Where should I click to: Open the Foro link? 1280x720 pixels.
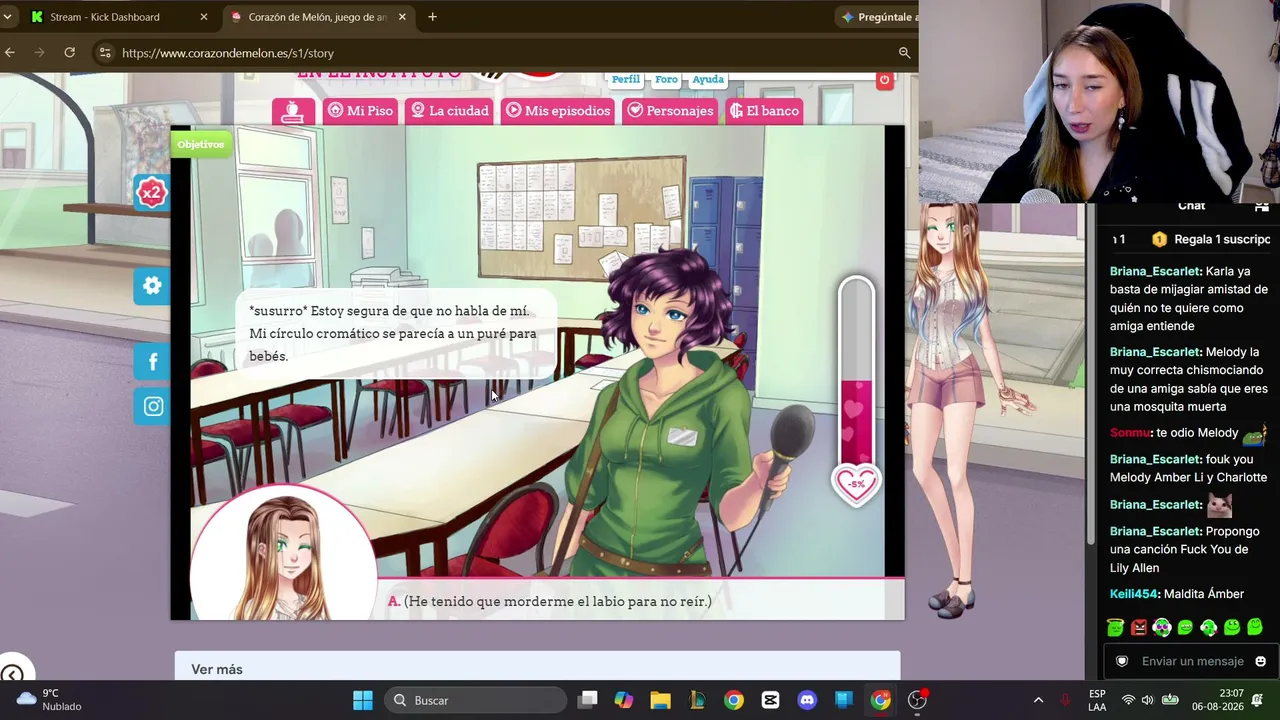point(666,79)
